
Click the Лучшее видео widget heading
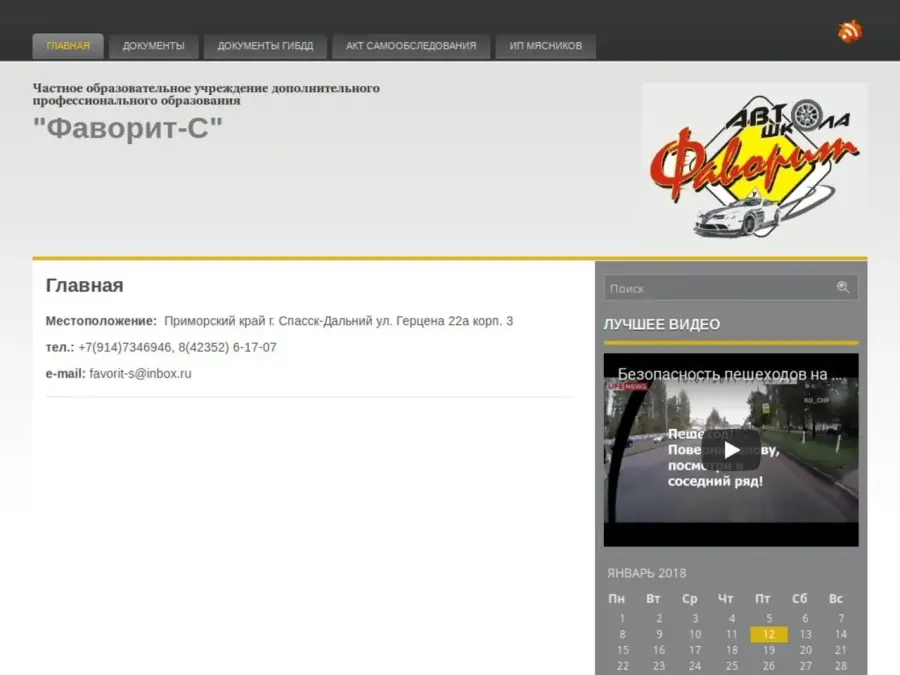click(x=662, y=324)
